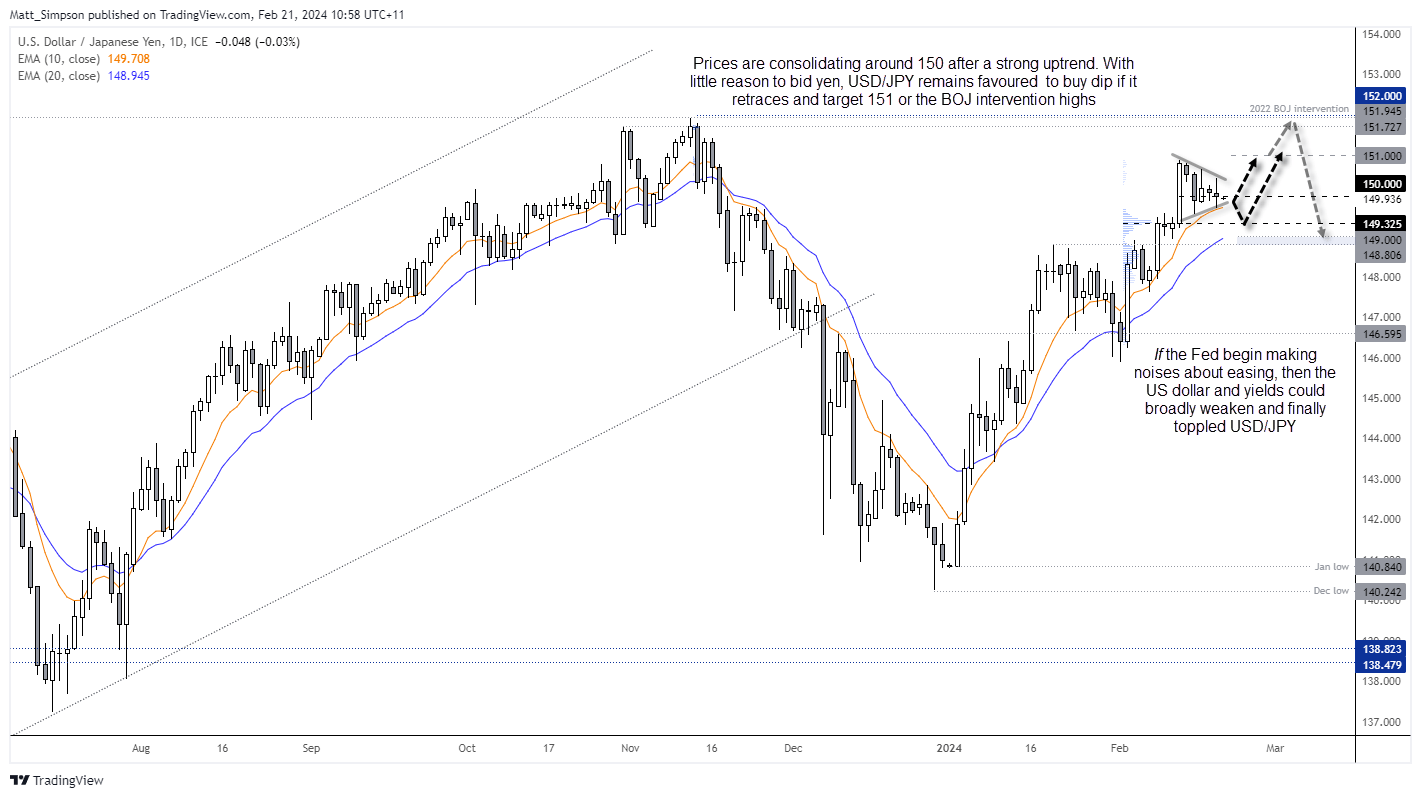Click the Oct label on time axis
Viewport: 1421px width, 798px height.
tap(466, 747)
